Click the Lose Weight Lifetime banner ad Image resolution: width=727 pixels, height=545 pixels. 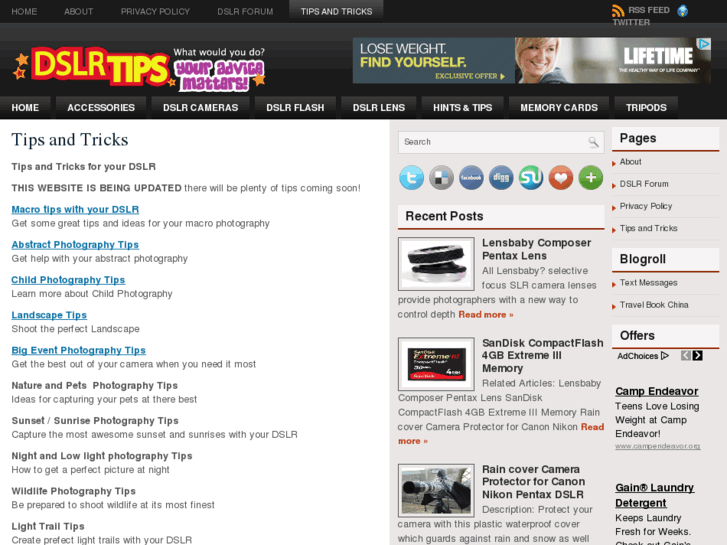[x=531, y=61]
